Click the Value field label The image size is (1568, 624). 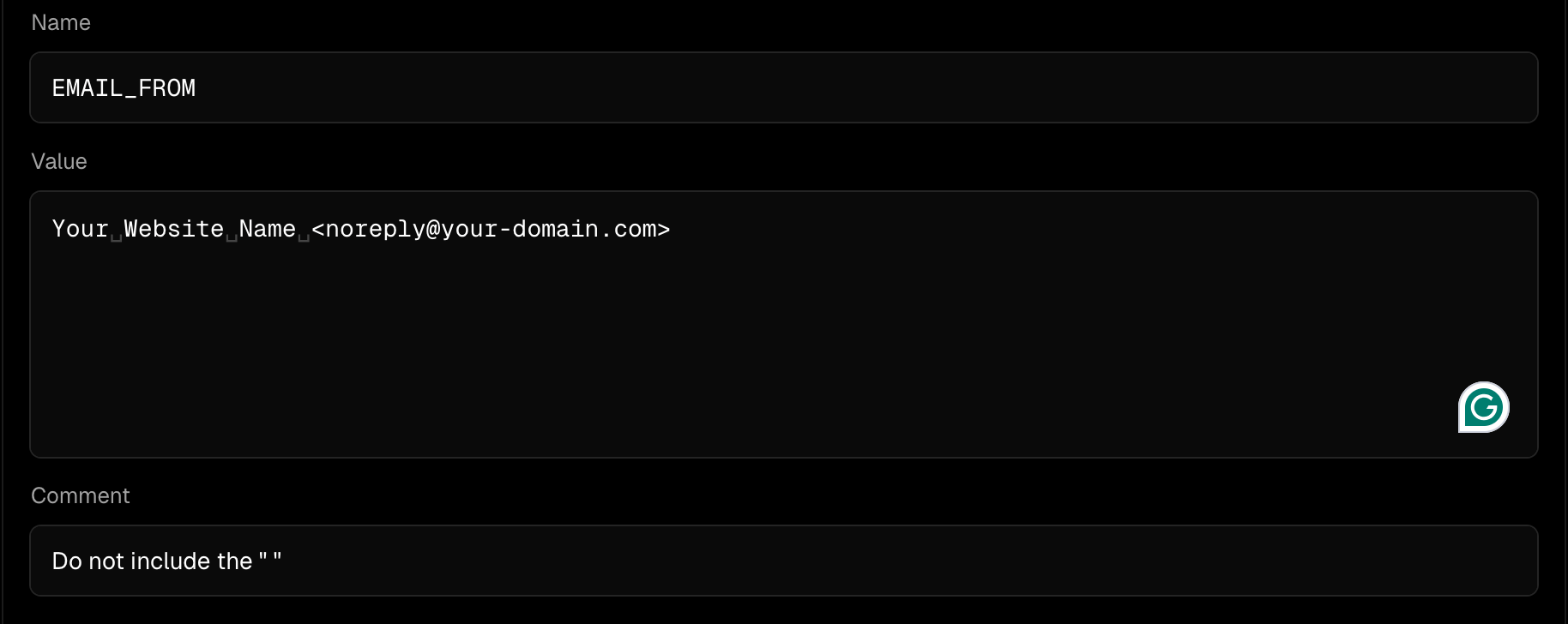[59, 161]
